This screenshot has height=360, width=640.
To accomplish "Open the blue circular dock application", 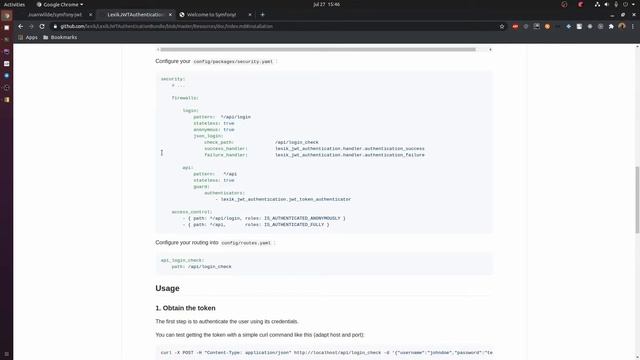I will tap(7, 76).
